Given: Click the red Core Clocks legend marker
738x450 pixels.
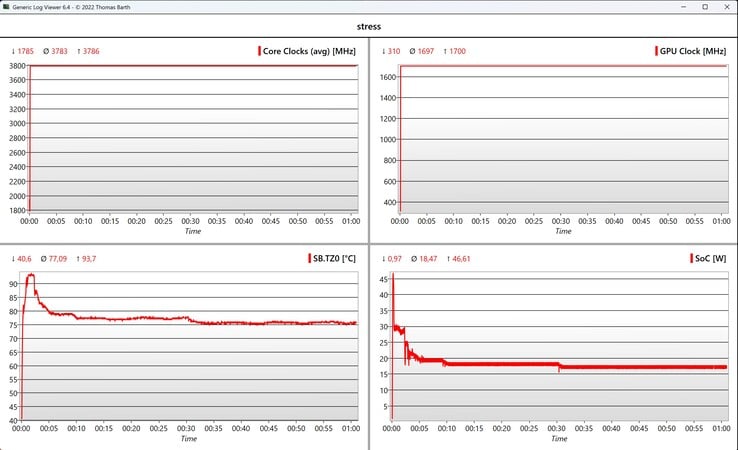Looking at the screenshot, I should click(x=259, y=51).
